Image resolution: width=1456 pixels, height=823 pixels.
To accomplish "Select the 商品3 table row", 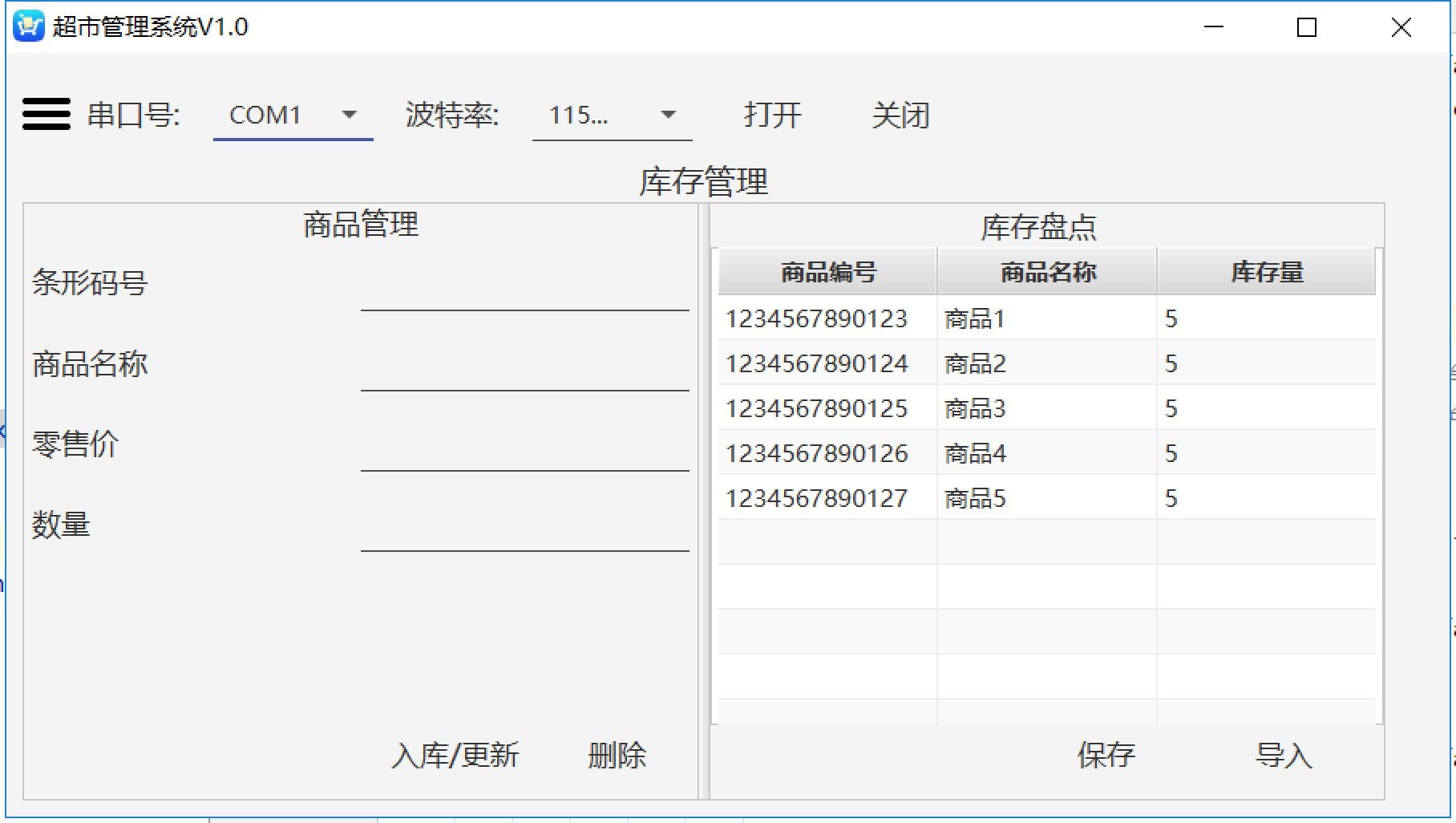I will coord(975,409).
